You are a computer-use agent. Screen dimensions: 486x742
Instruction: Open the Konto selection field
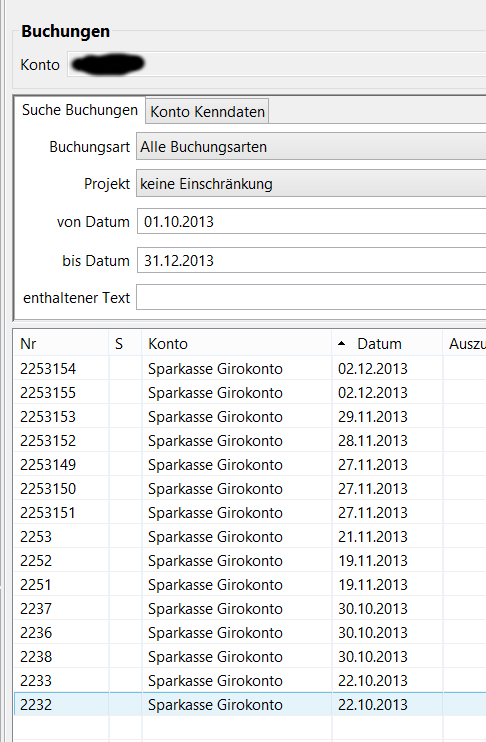[x=277, y=64]
